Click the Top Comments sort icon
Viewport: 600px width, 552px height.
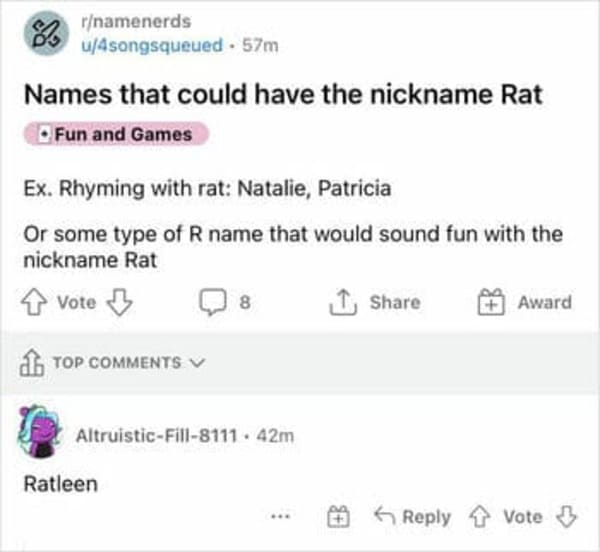point(32,363)
